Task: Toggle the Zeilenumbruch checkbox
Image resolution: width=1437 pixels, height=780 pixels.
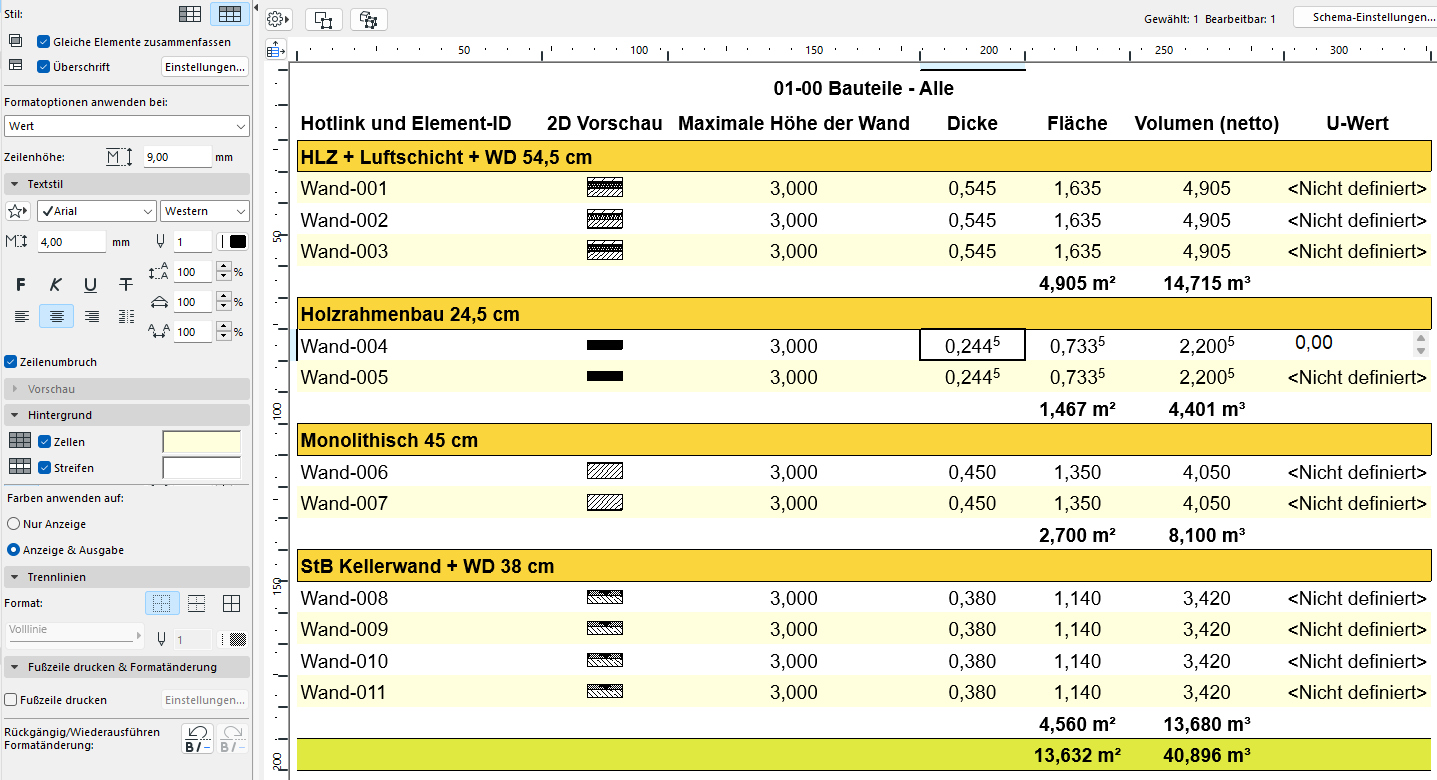Action: (x=11, y=362)
